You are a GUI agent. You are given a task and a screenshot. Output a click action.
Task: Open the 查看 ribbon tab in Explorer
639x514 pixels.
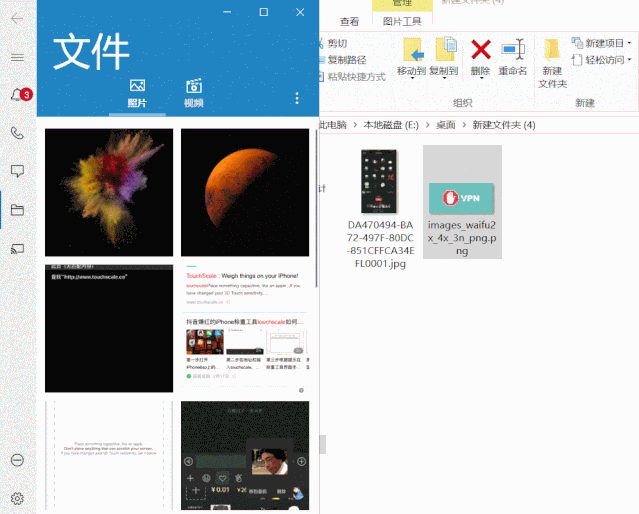(350, 22)
